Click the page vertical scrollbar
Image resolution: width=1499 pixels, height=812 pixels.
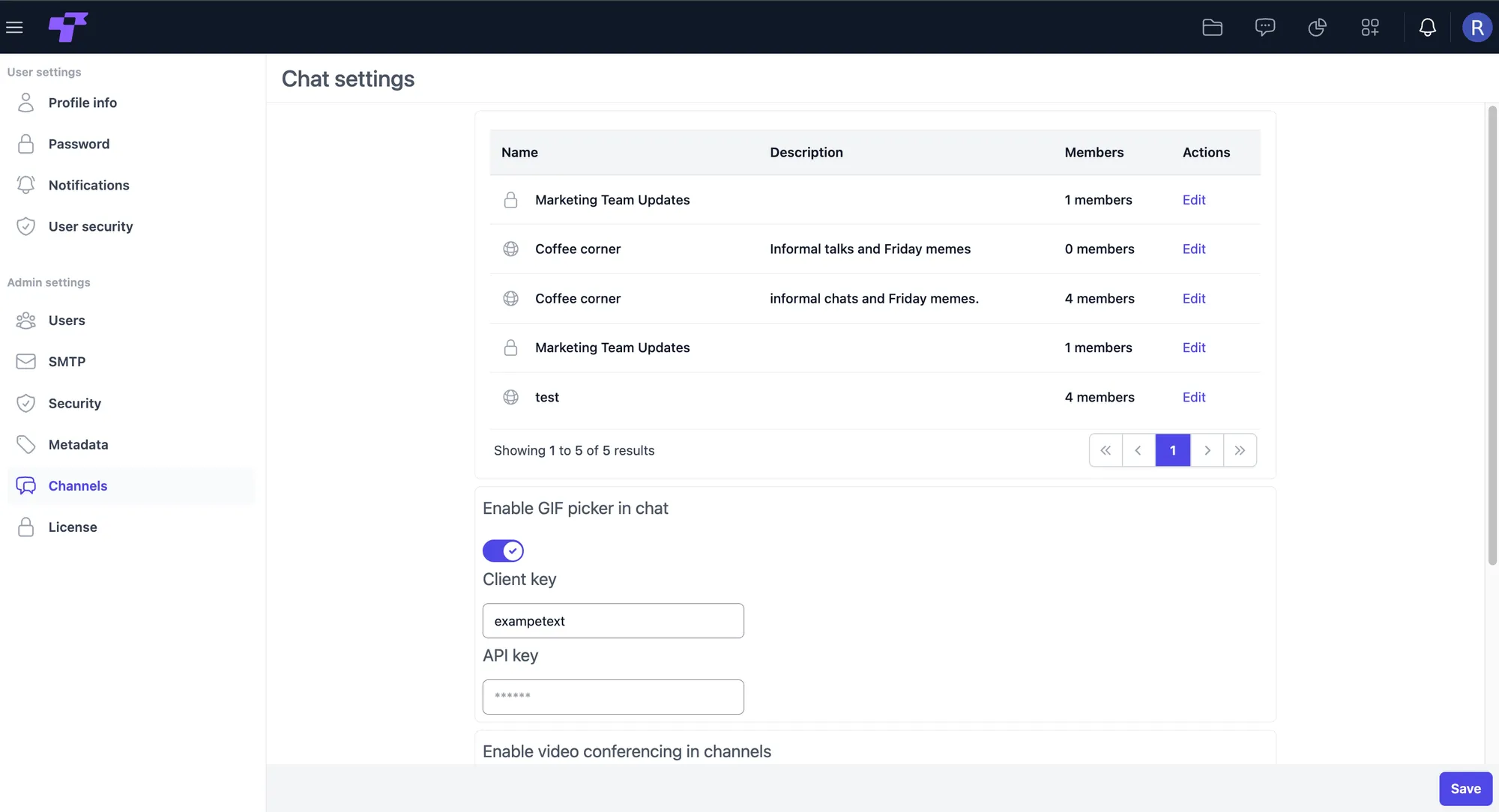pos(1492,335)
